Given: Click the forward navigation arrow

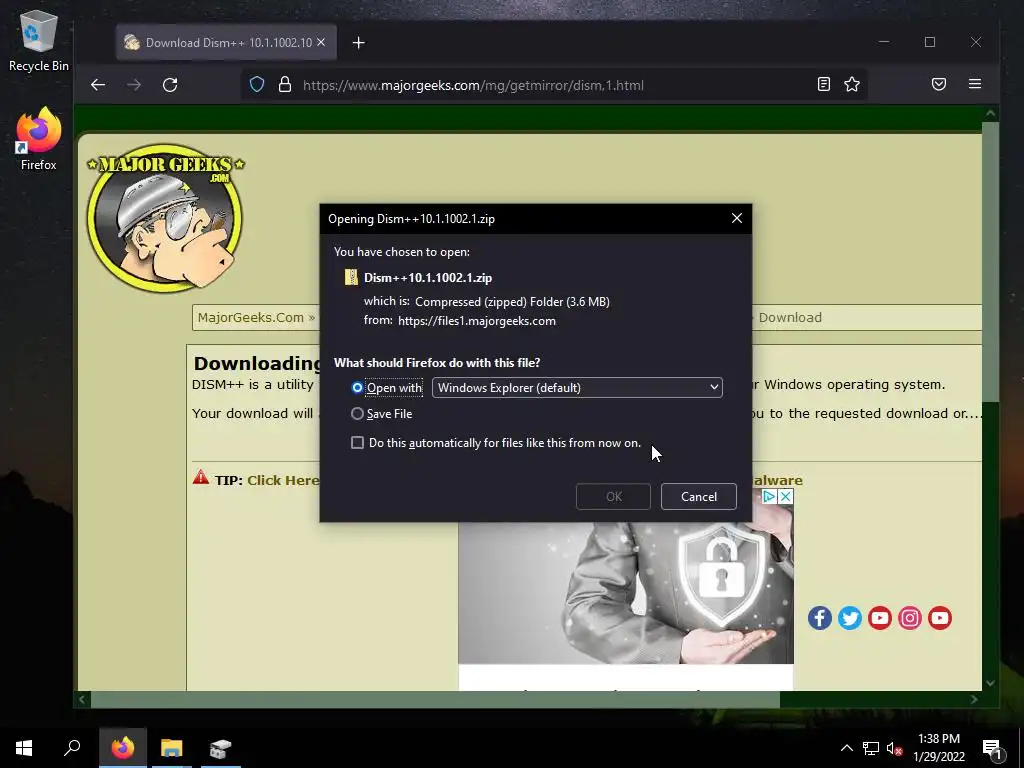Looking at the screenshot, I should (x=134, y=85).
